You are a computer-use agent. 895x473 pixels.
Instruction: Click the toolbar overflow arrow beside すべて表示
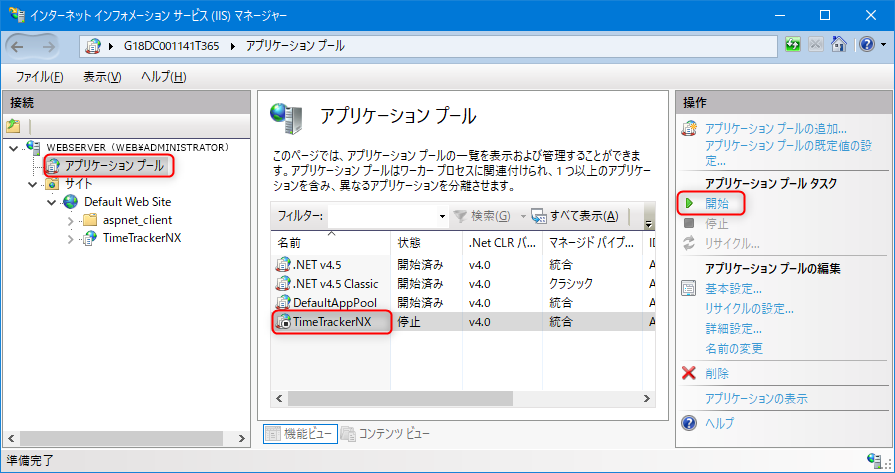click(x=648, y=223)
